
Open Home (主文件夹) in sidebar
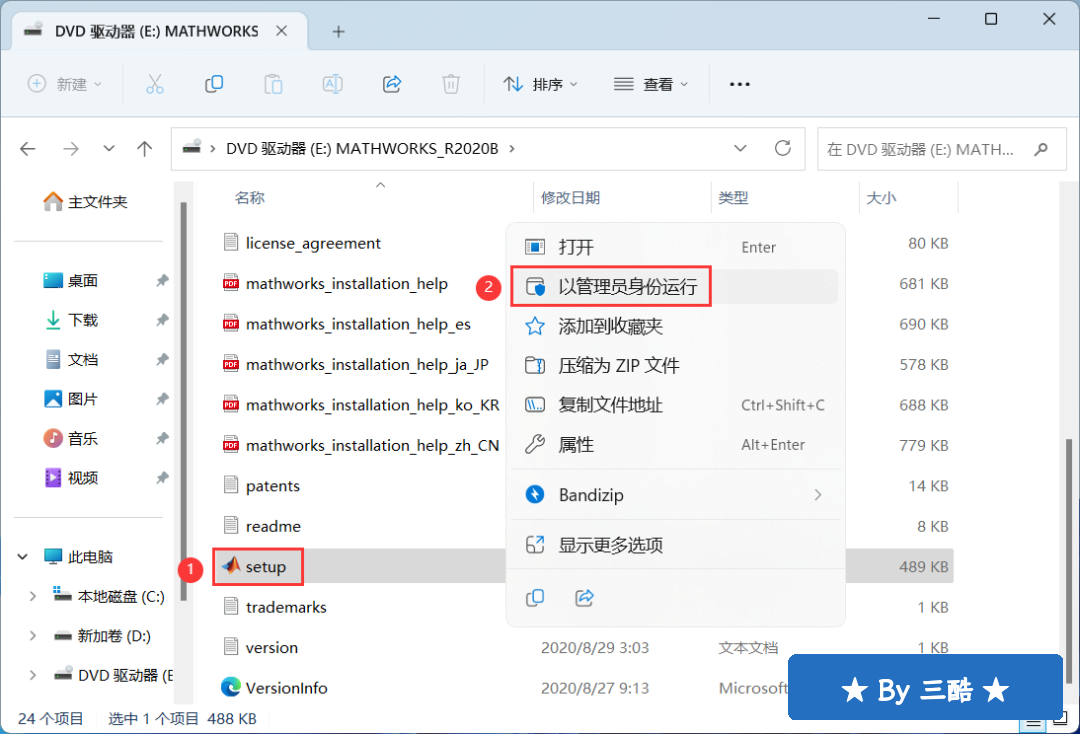click(86, 202)
